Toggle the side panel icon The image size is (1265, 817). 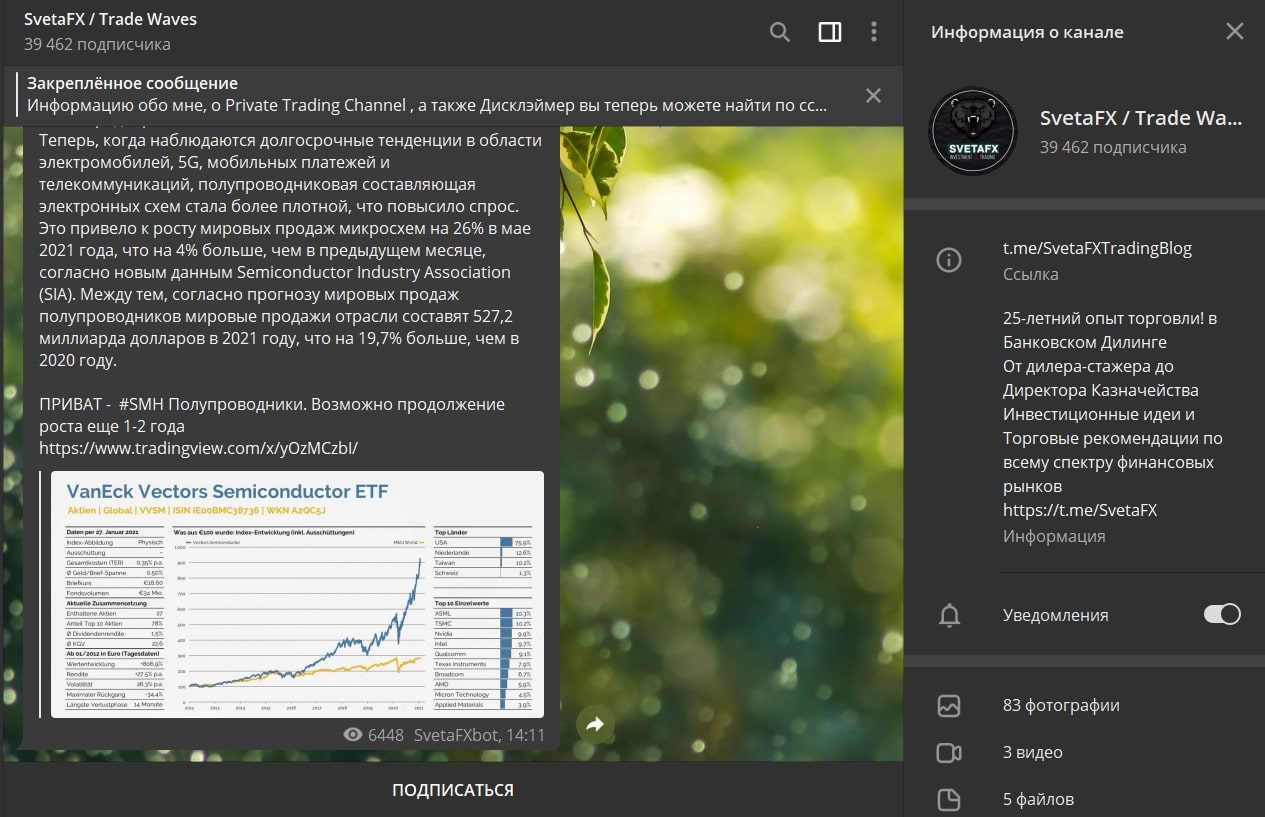pos(830,32)
